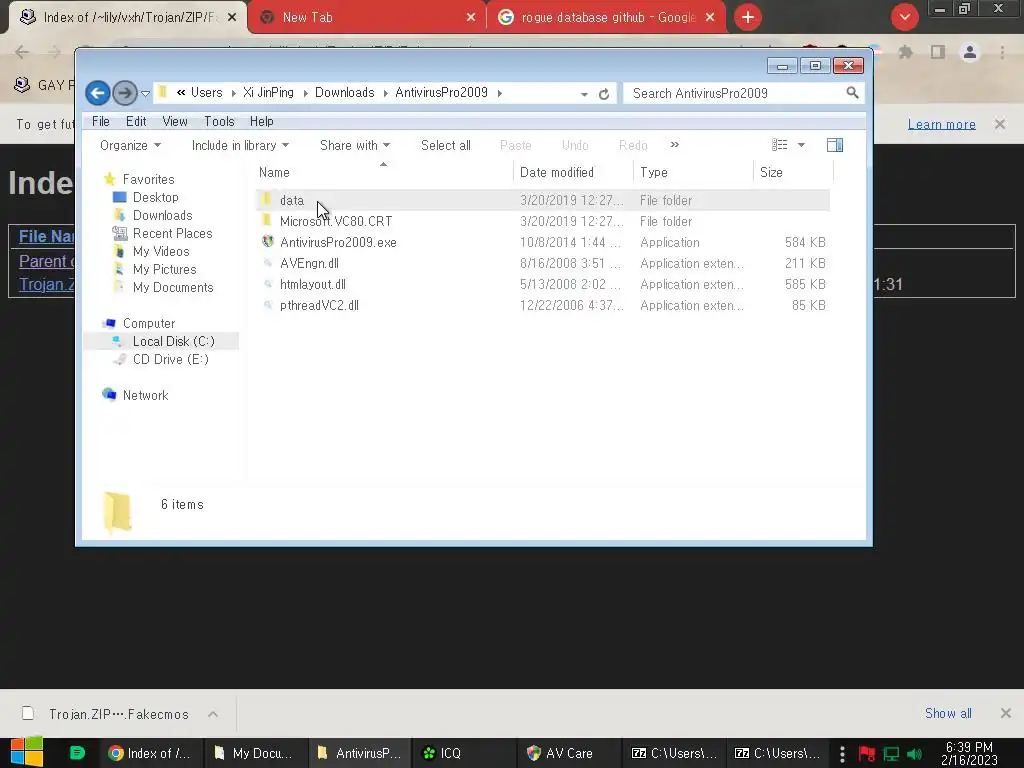Expand the Share with dropdown
The image size is (1024, 768).
coord(355,145)
